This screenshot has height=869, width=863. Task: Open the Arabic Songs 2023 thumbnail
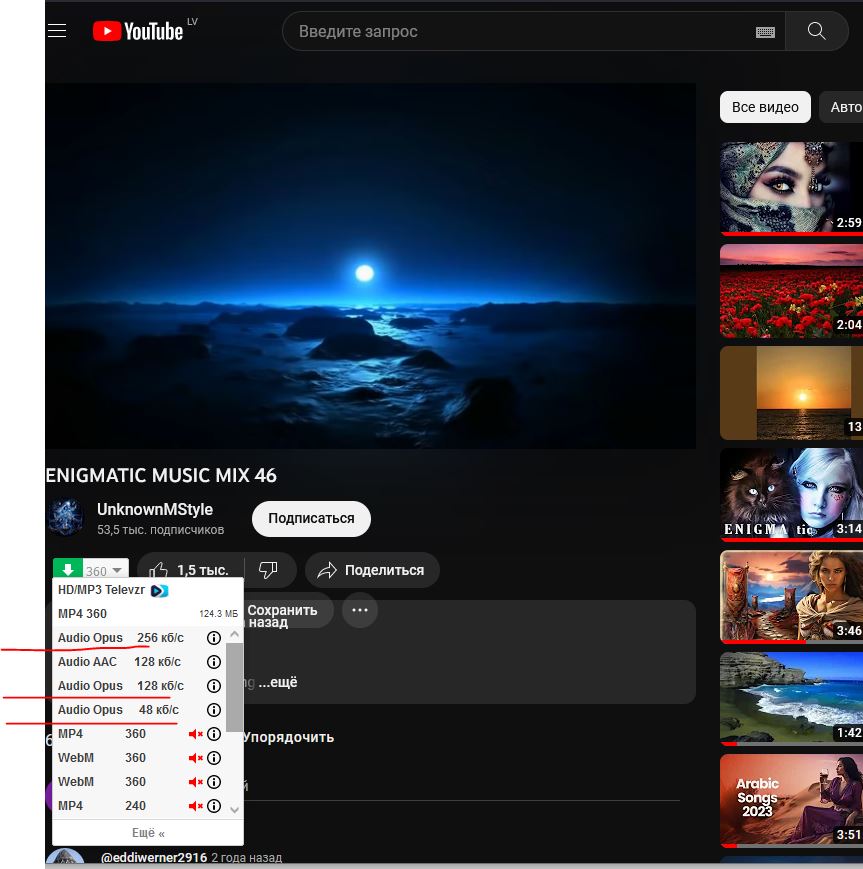click(791, 801)
